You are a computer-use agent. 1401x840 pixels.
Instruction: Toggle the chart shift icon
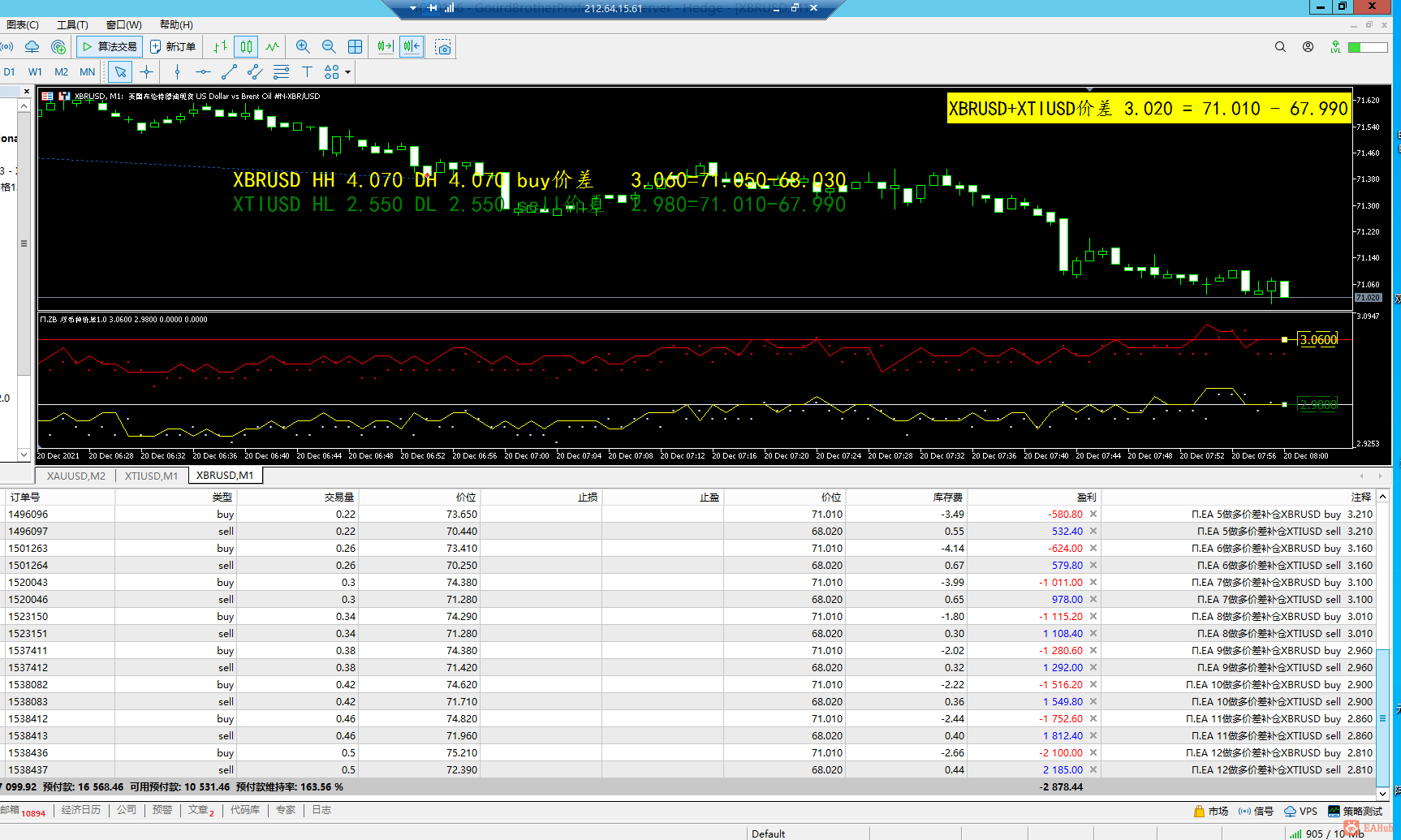[412, 47]
